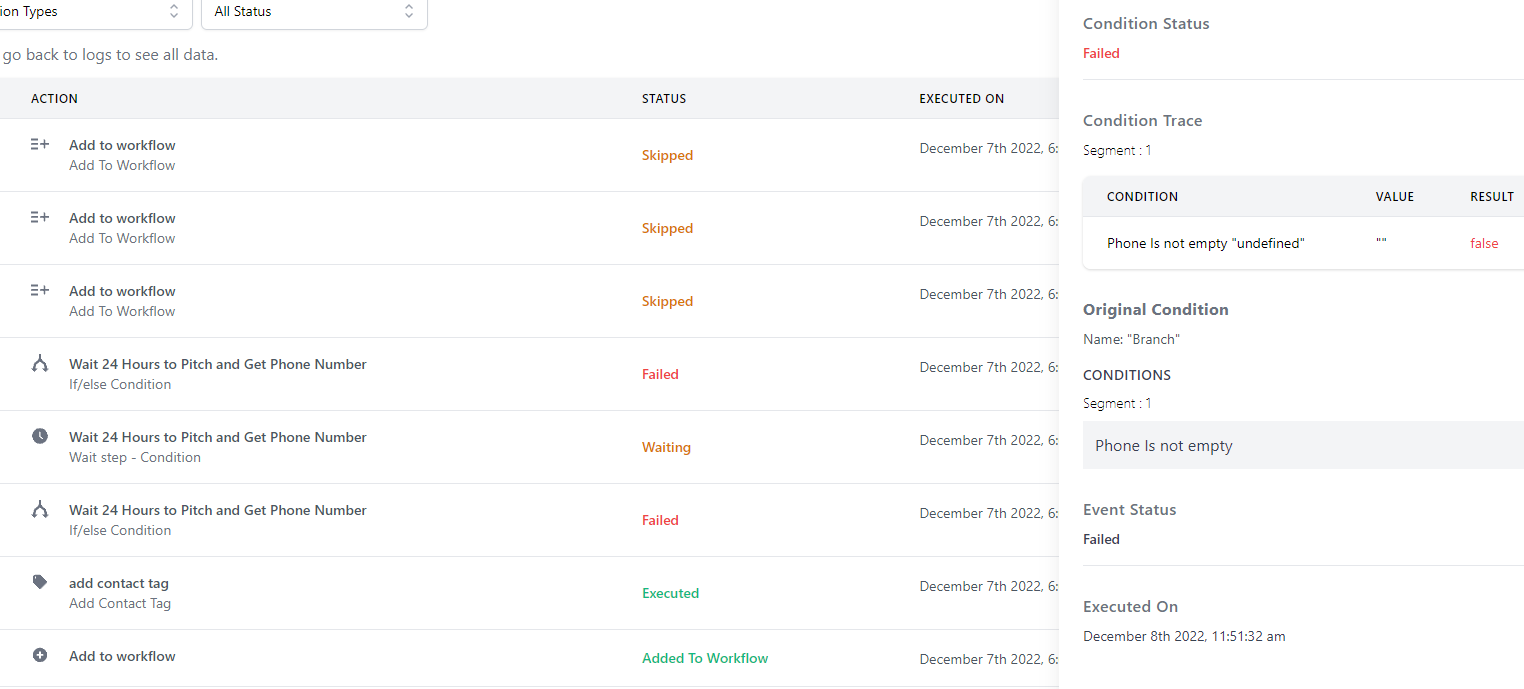The width and height of the screenshot is (1524, 689).
Task: Click the clock icon beside Wait step - Condition
Action: pos(40,437)
